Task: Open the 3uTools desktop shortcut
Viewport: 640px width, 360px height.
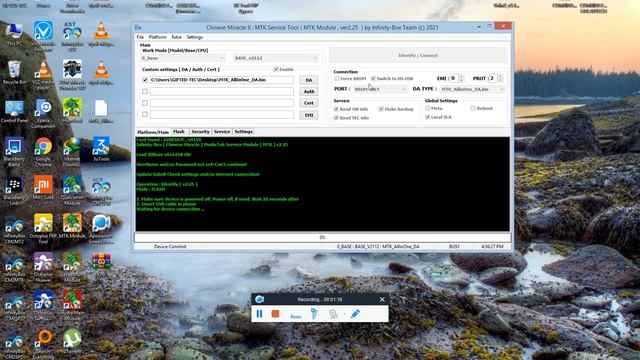Action: click(x=101, y=149)
